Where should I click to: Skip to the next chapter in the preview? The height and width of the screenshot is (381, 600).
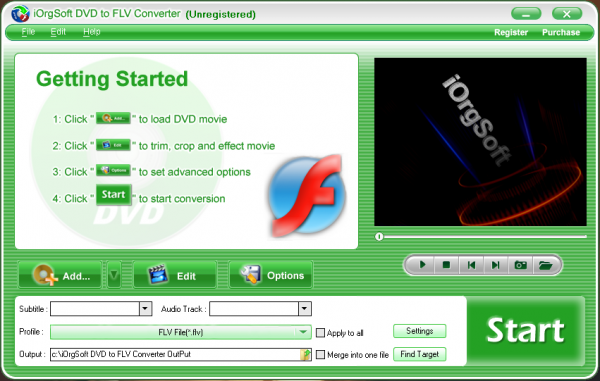[496, 265]
